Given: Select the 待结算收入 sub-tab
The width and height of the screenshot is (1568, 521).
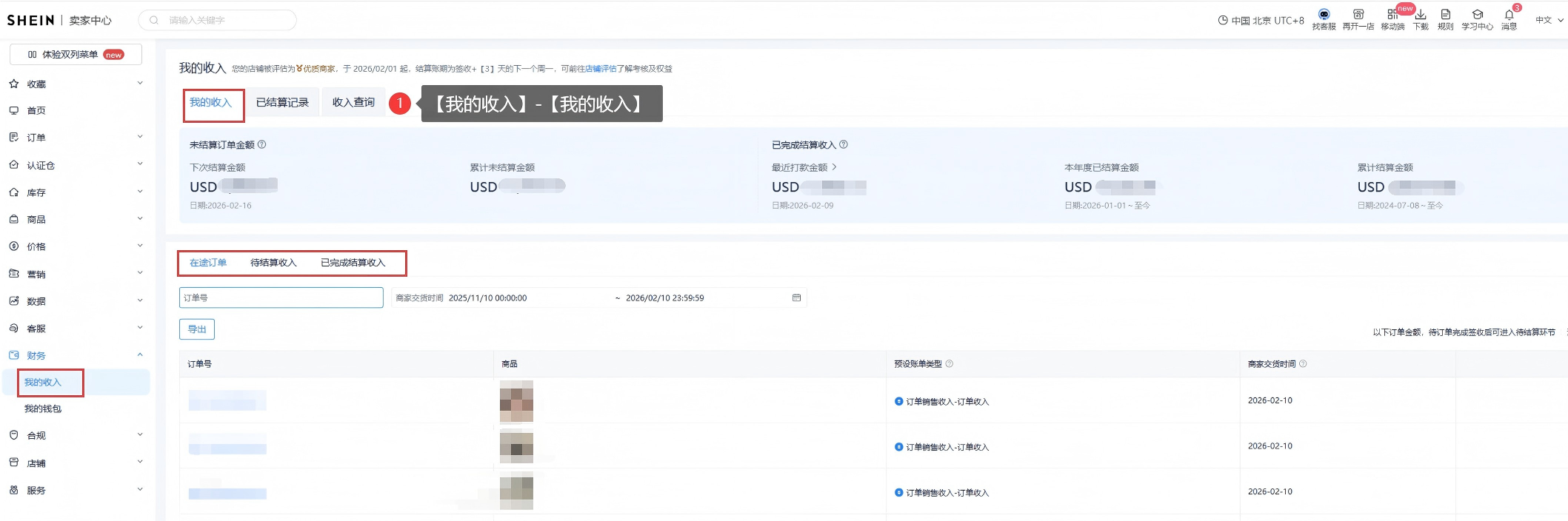Looking at the screenshot, I should click(x=273, y=263).
